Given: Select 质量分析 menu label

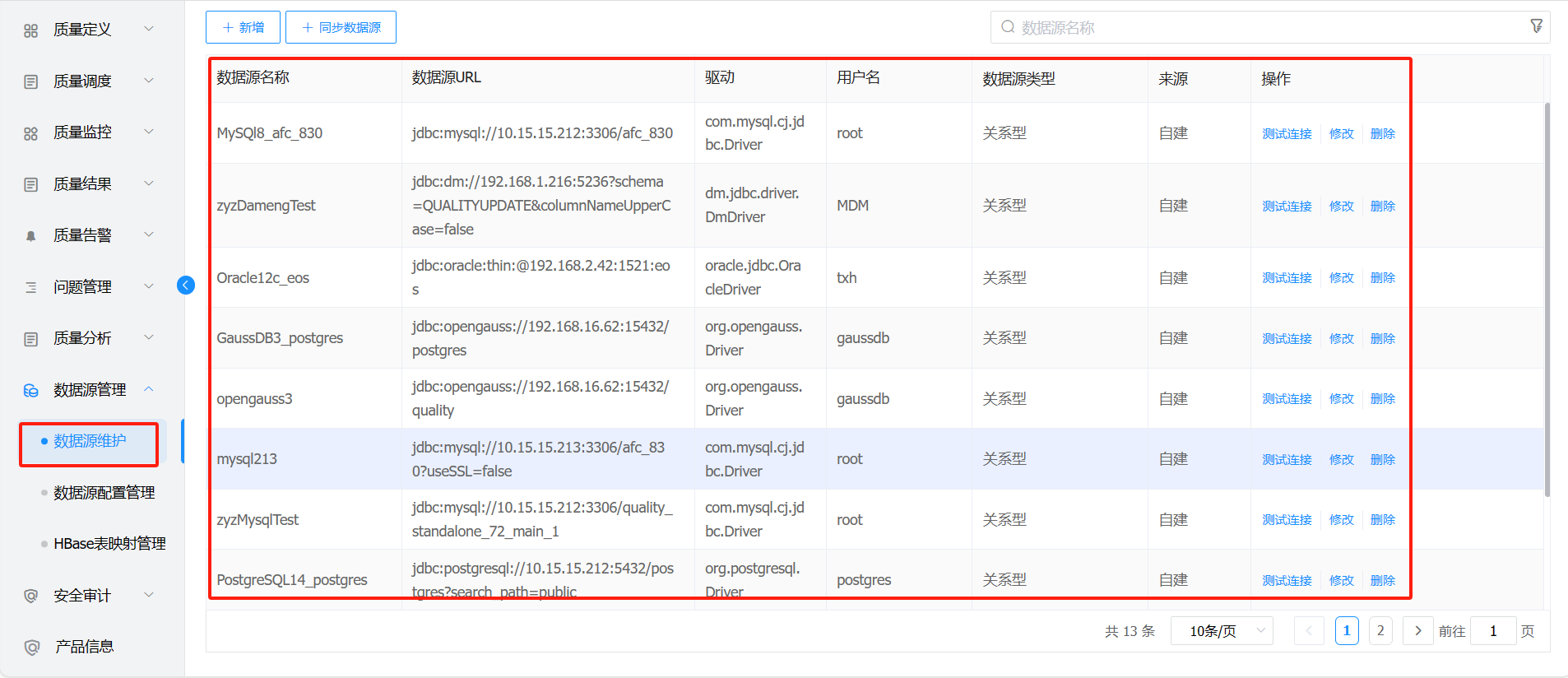Looking at the screenshot, I should 82,338.
